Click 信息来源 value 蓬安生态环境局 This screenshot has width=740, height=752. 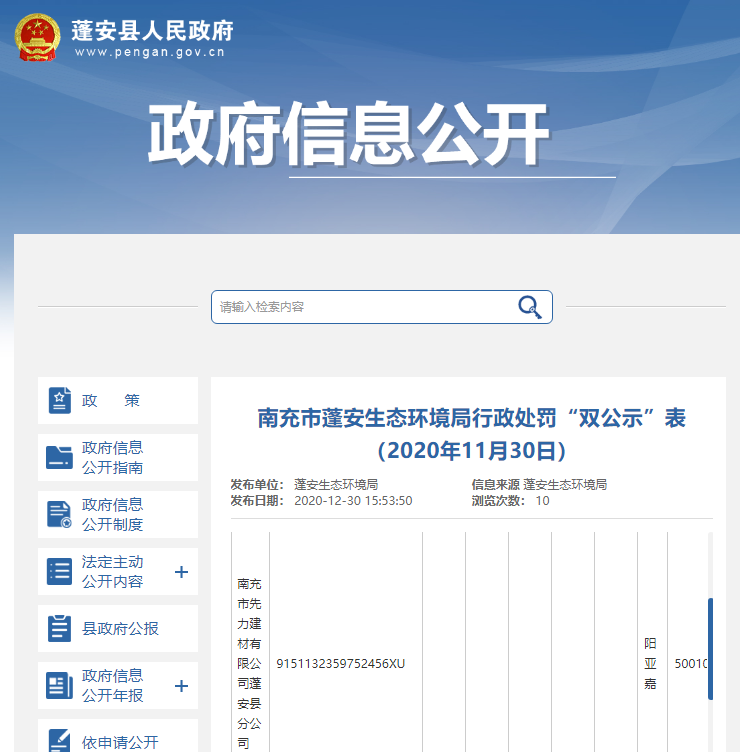(x=565, y=484)
